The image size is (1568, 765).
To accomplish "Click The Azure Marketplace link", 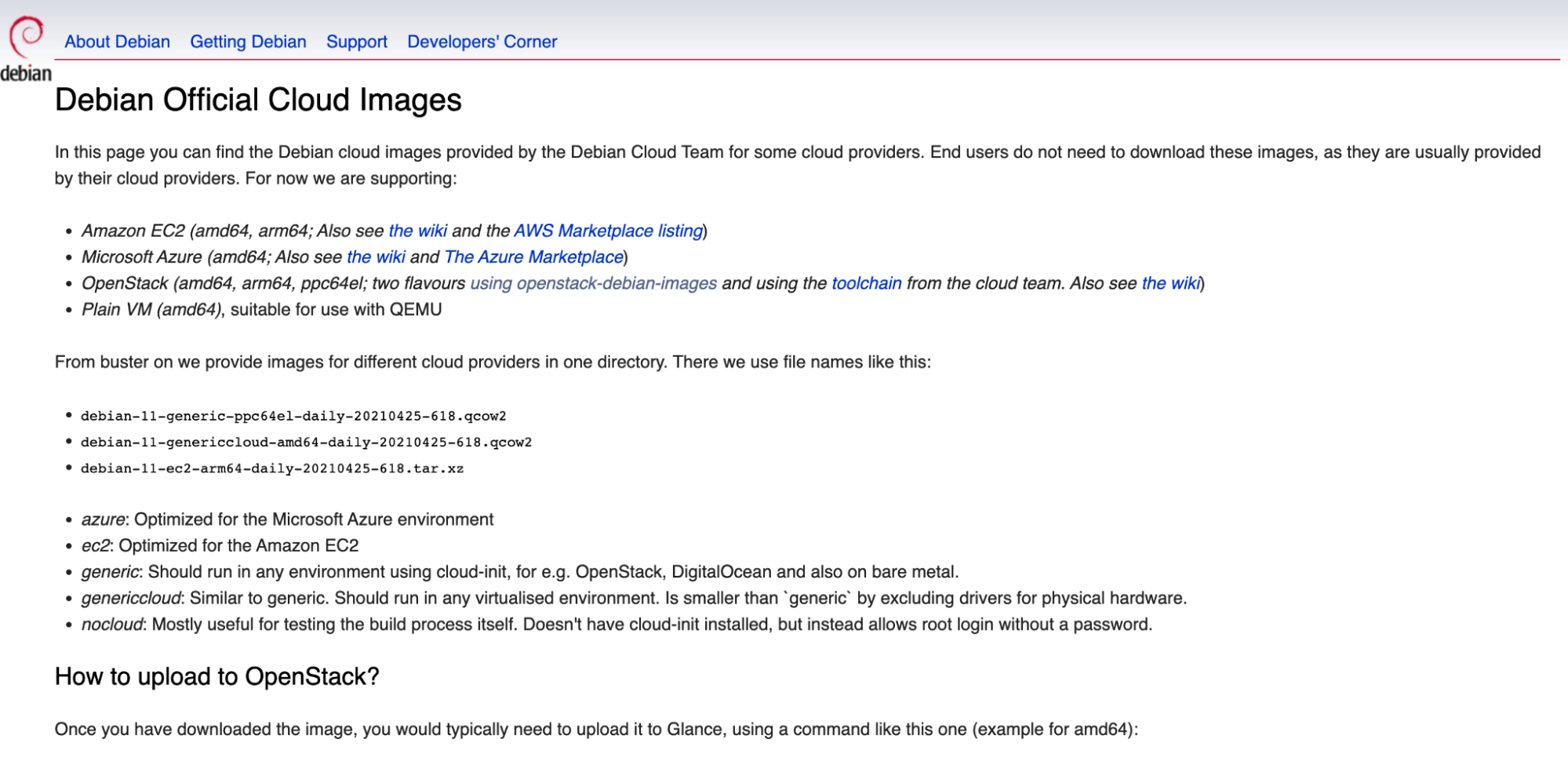I will (533, 257).
